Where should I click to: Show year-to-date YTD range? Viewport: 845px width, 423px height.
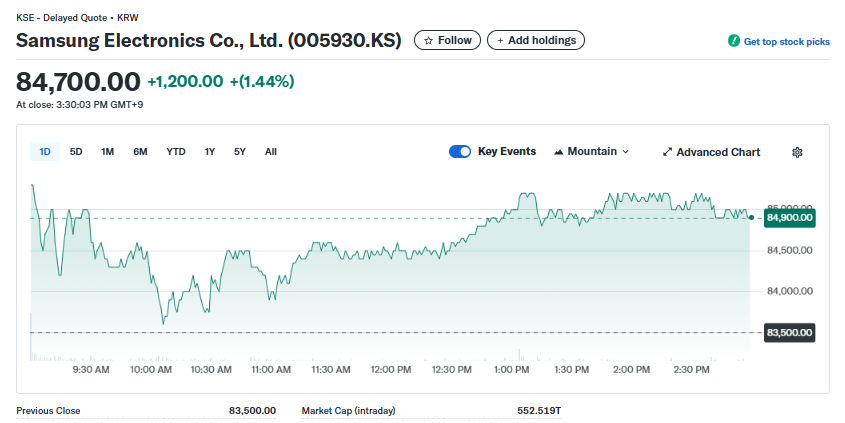coord(176,152)
